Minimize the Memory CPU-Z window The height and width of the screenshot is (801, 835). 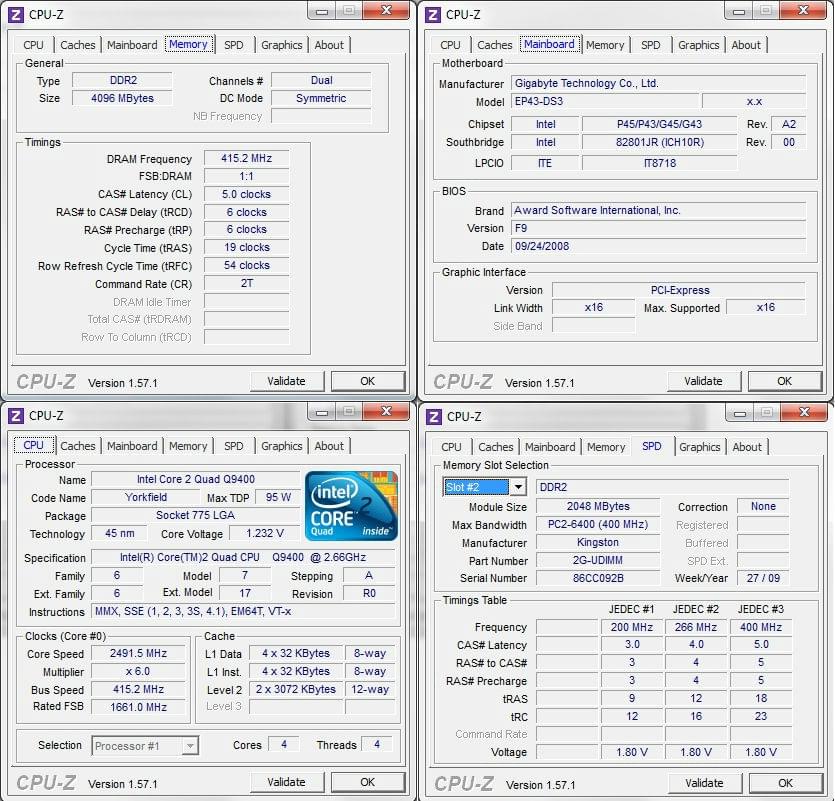tap(322, 11)
